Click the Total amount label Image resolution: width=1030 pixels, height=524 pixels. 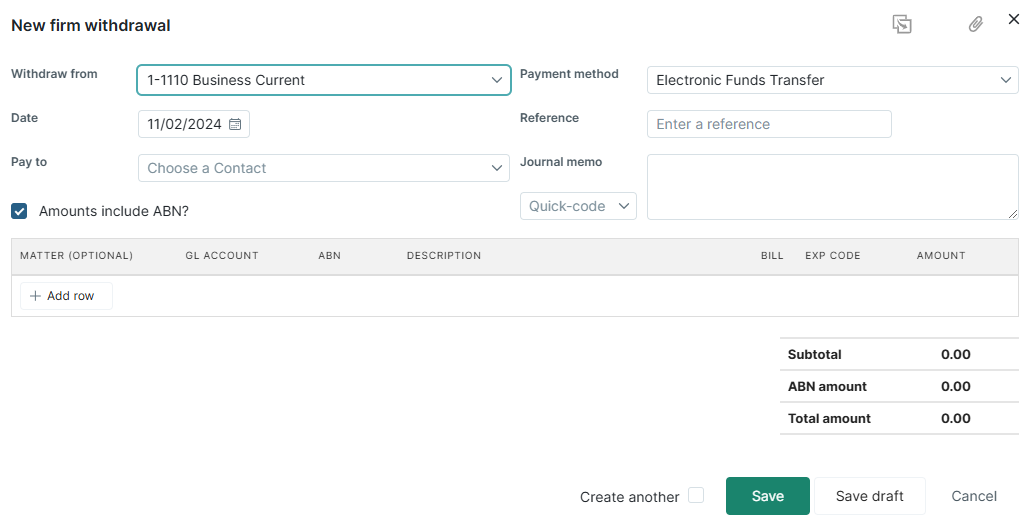(829, 419)
